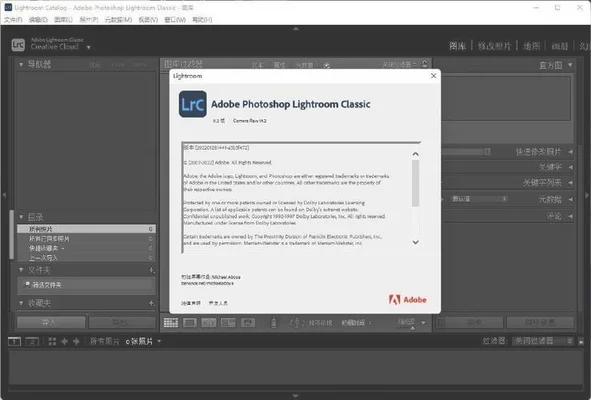Open the filmstrip source dropdown after 0张照片
591x400 pixels.
(x=159, y=341)
